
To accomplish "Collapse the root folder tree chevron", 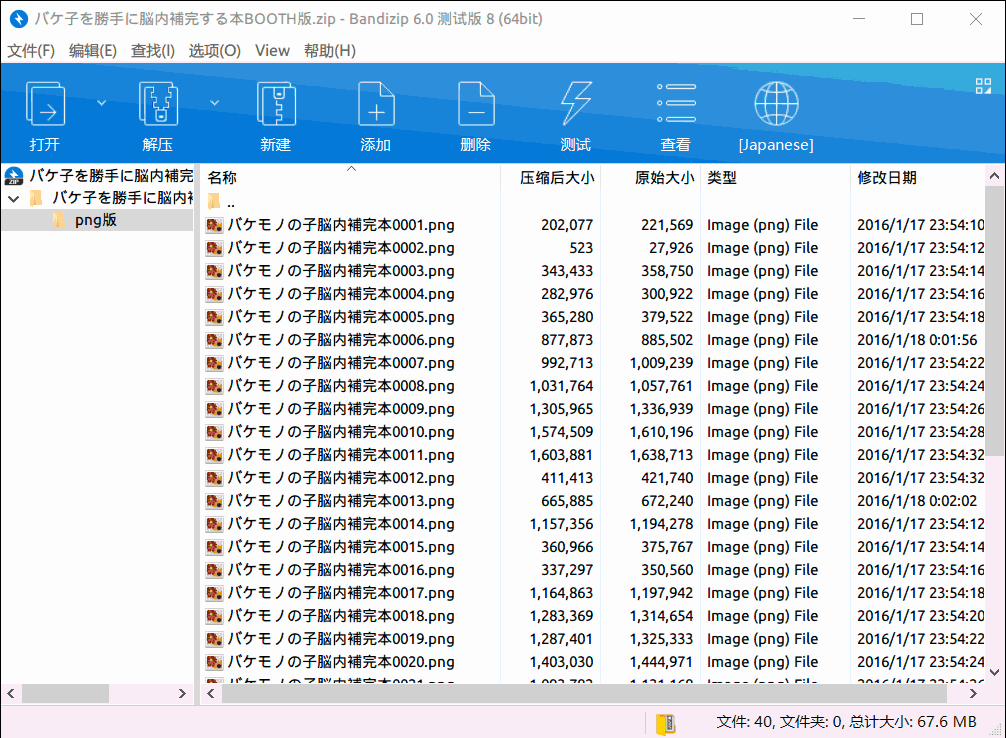I will click(13, 198).
